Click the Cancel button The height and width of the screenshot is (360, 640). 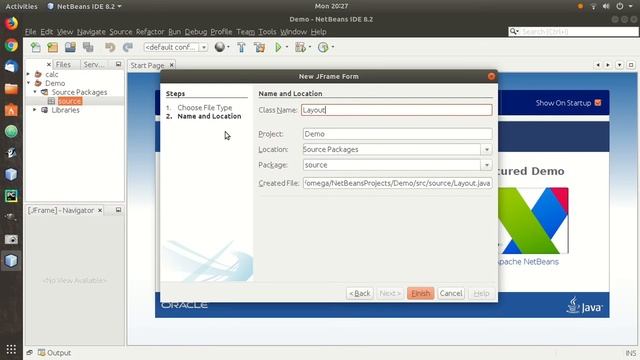pos(451,293)
